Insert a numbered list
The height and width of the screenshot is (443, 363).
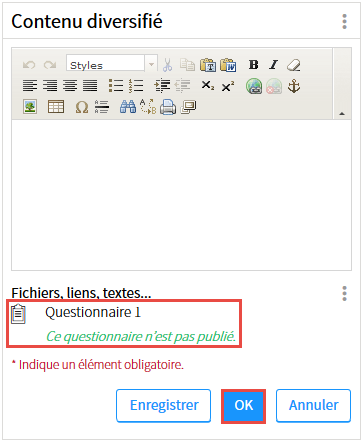pyautogui.click(x=136, y=86)
